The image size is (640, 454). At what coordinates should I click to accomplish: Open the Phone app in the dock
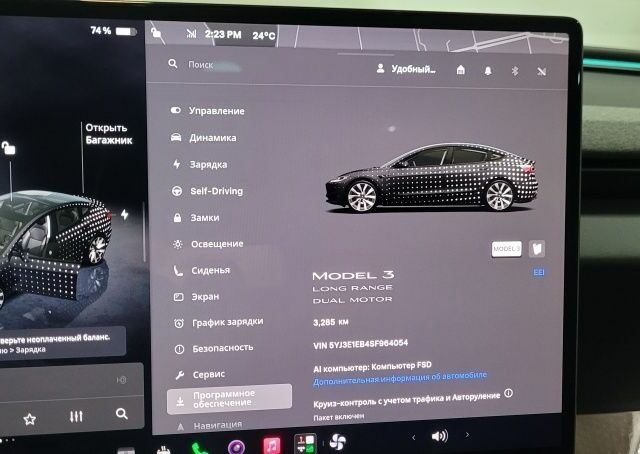(199, 448)
